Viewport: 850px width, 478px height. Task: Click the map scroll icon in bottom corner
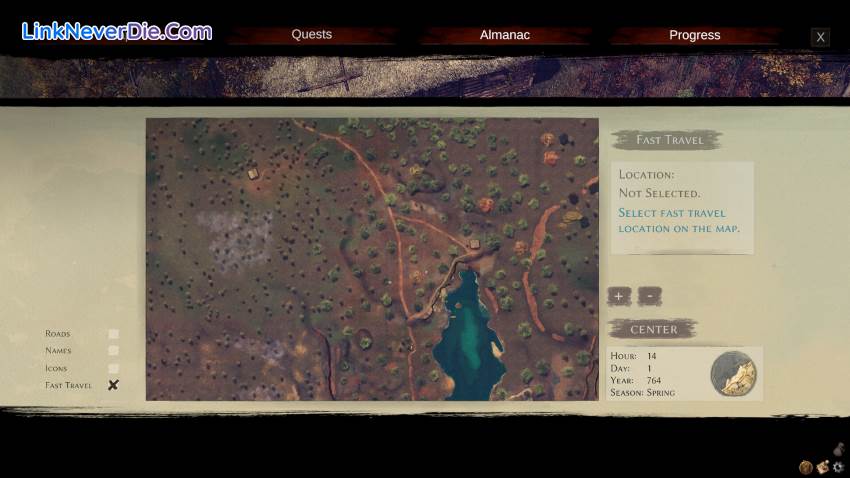822,467
